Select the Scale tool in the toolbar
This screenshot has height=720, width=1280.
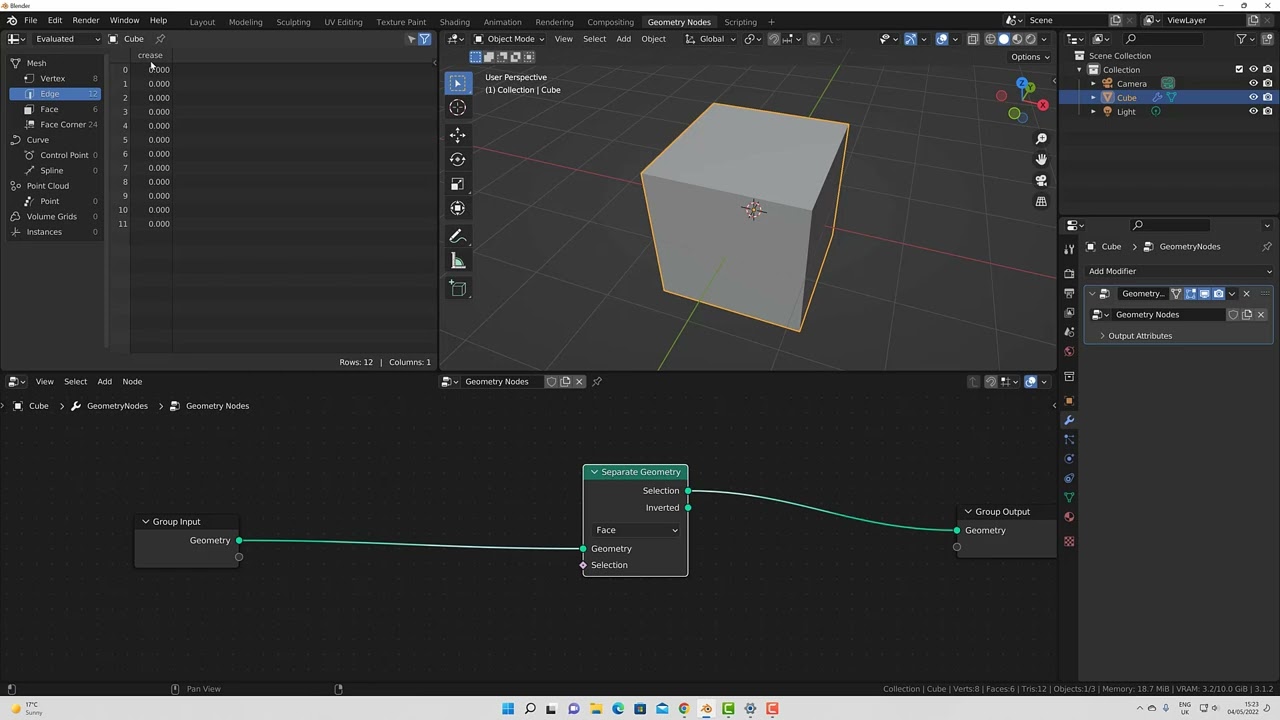[x=457, y=184]
